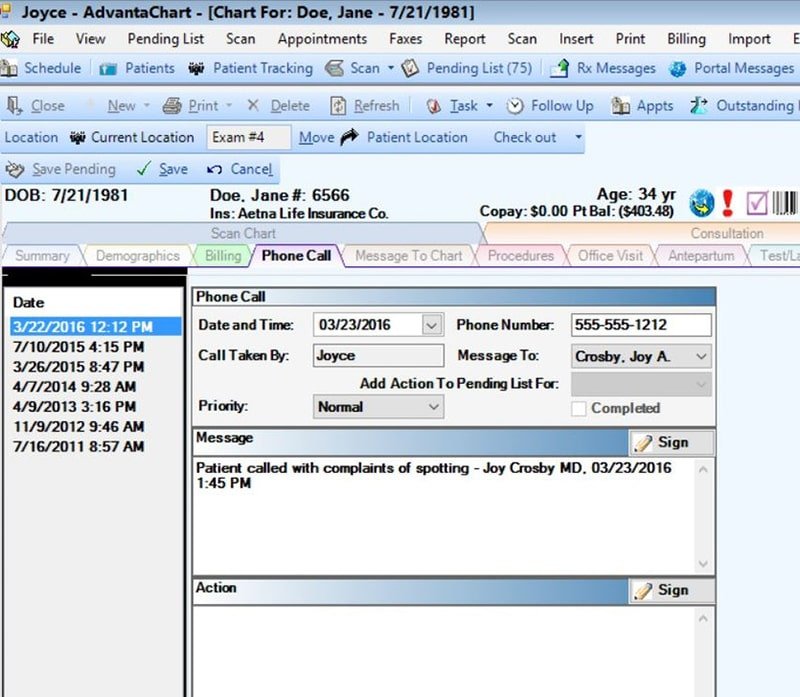
Task: Click Sign button in Message section
Action: point(671,442)
